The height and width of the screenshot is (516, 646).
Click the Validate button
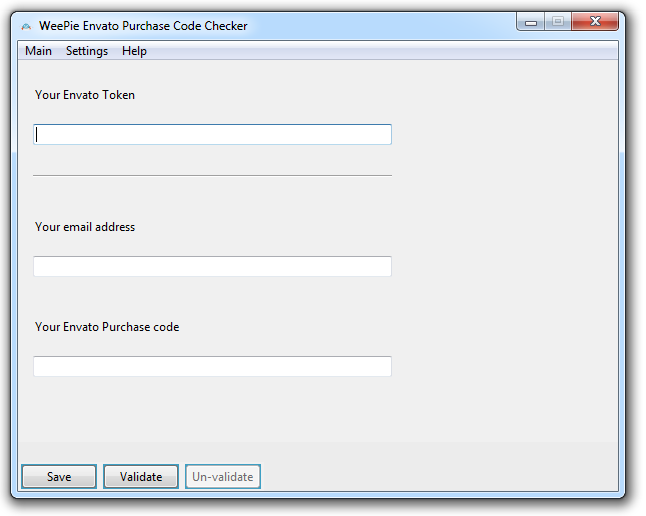click(x=141, y=476)
